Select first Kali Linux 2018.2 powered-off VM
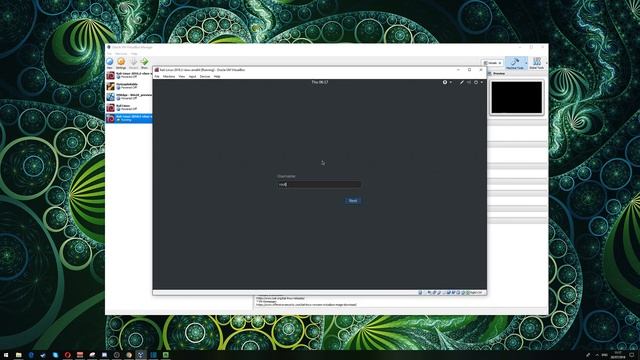640x360 pixels. [x=129, y=75]
